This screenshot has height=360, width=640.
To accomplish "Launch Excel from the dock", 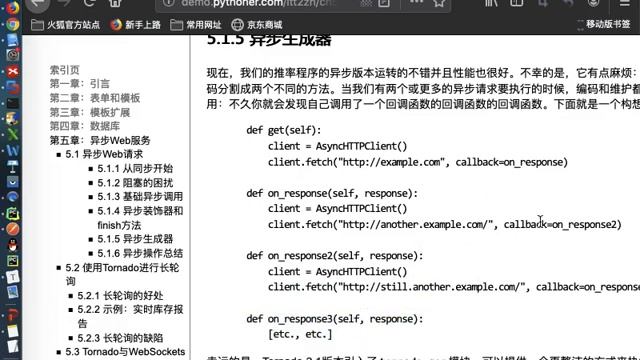I will coord(13,134).
